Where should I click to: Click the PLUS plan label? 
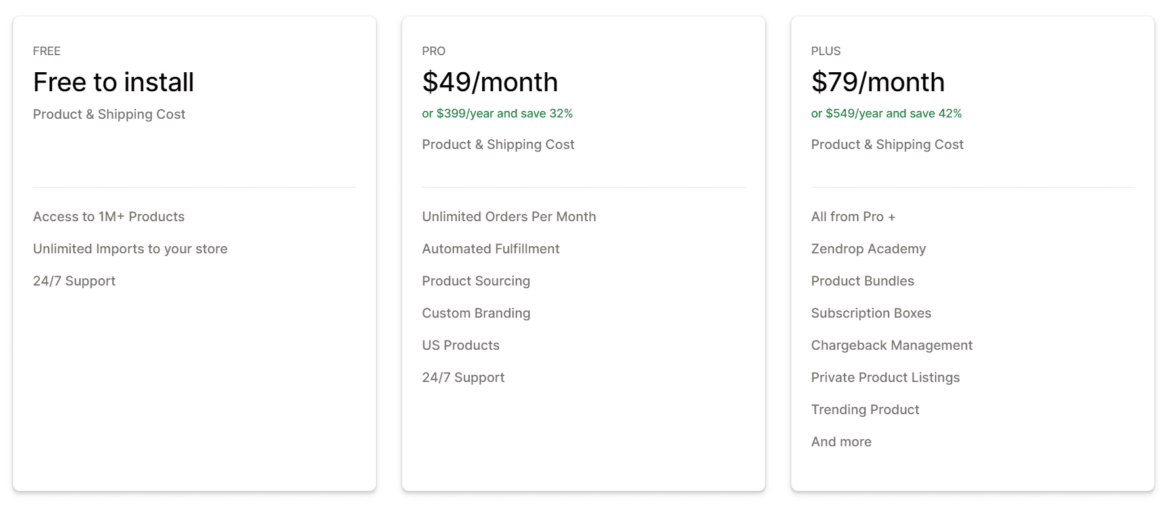click(x=826, y=51)
